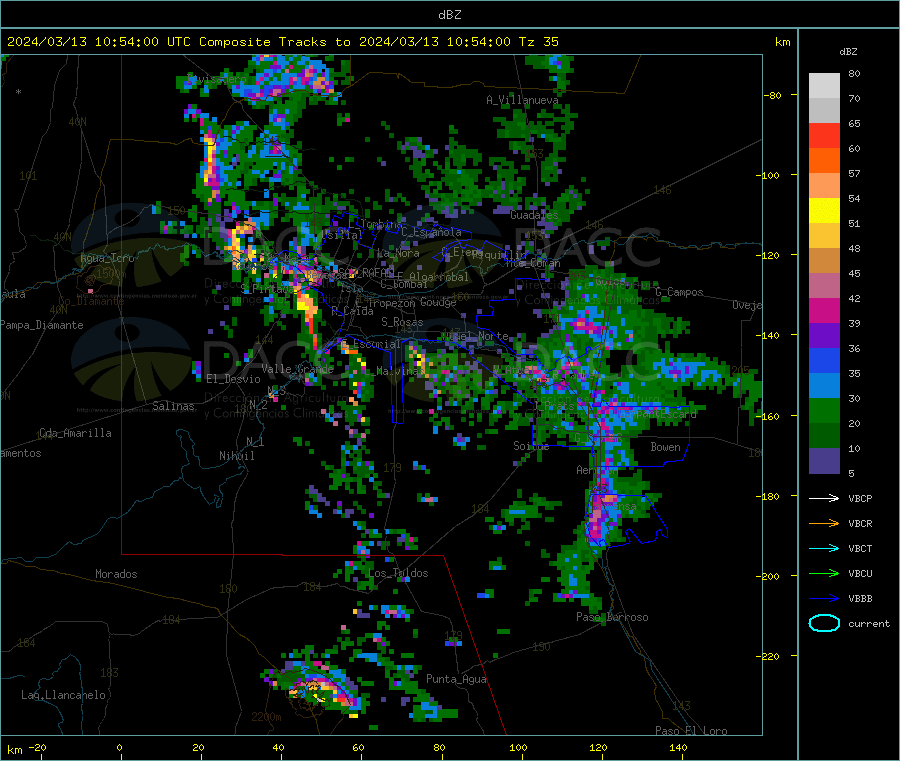
Task: Click the 'Los_Toldos' map label
Action: [398, 573]
